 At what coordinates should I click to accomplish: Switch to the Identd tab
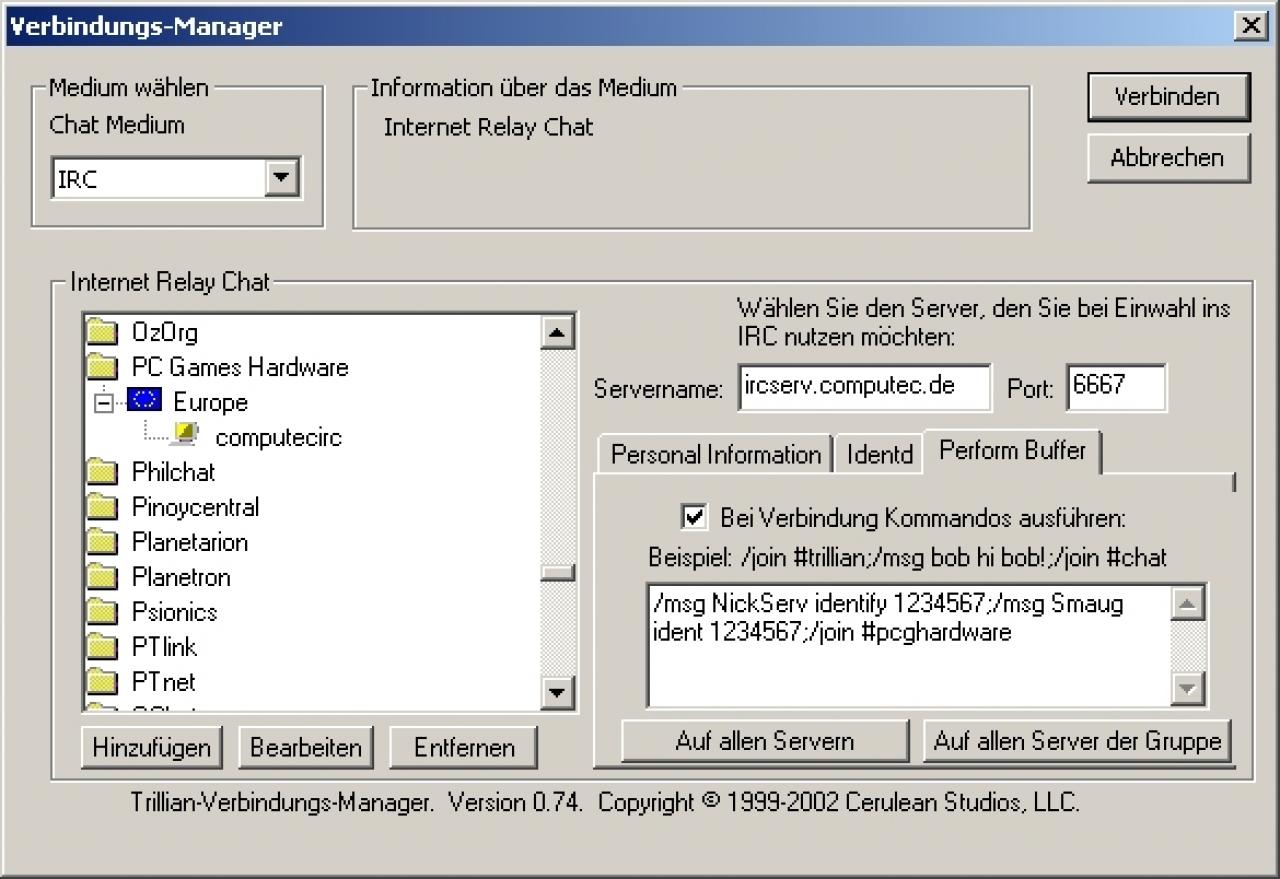880,454
